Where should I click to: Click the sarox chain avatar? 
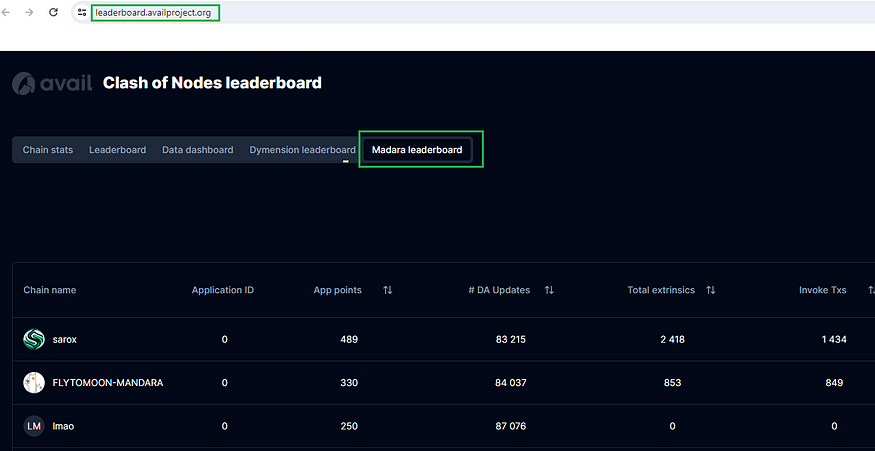pos(34,339)
